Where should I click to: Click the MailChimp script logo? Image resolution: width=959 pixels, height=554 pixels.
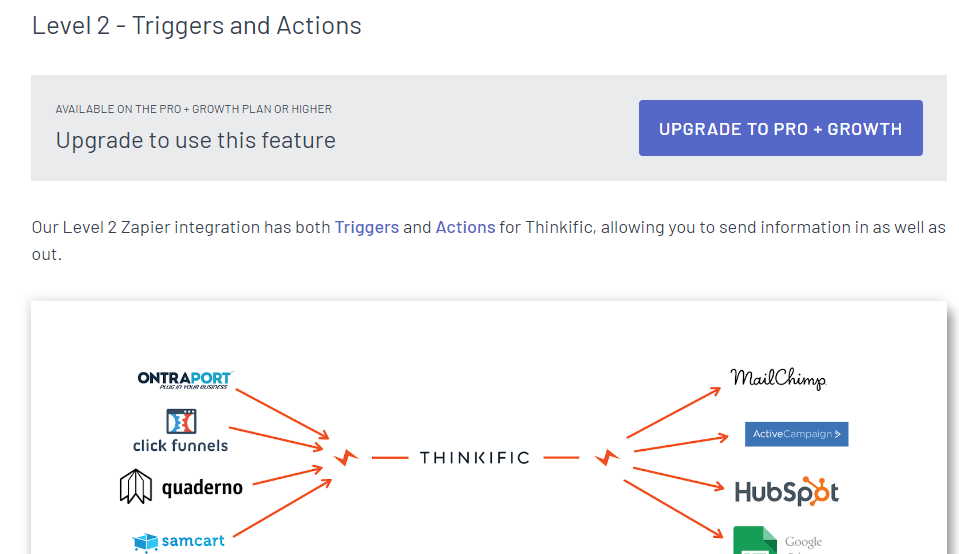click(778, 379)
